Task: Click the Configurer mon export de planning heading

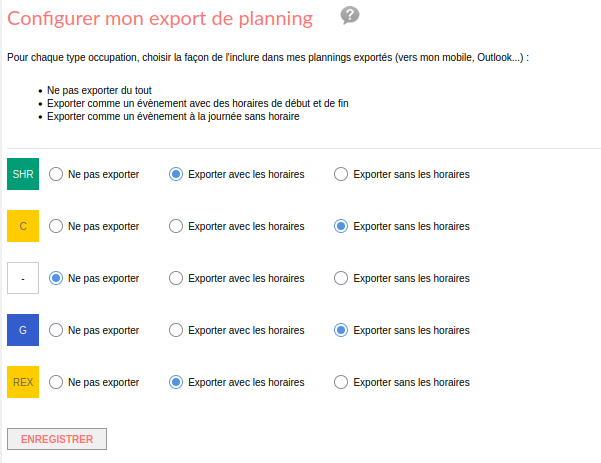Action: (x=160, y=18)
